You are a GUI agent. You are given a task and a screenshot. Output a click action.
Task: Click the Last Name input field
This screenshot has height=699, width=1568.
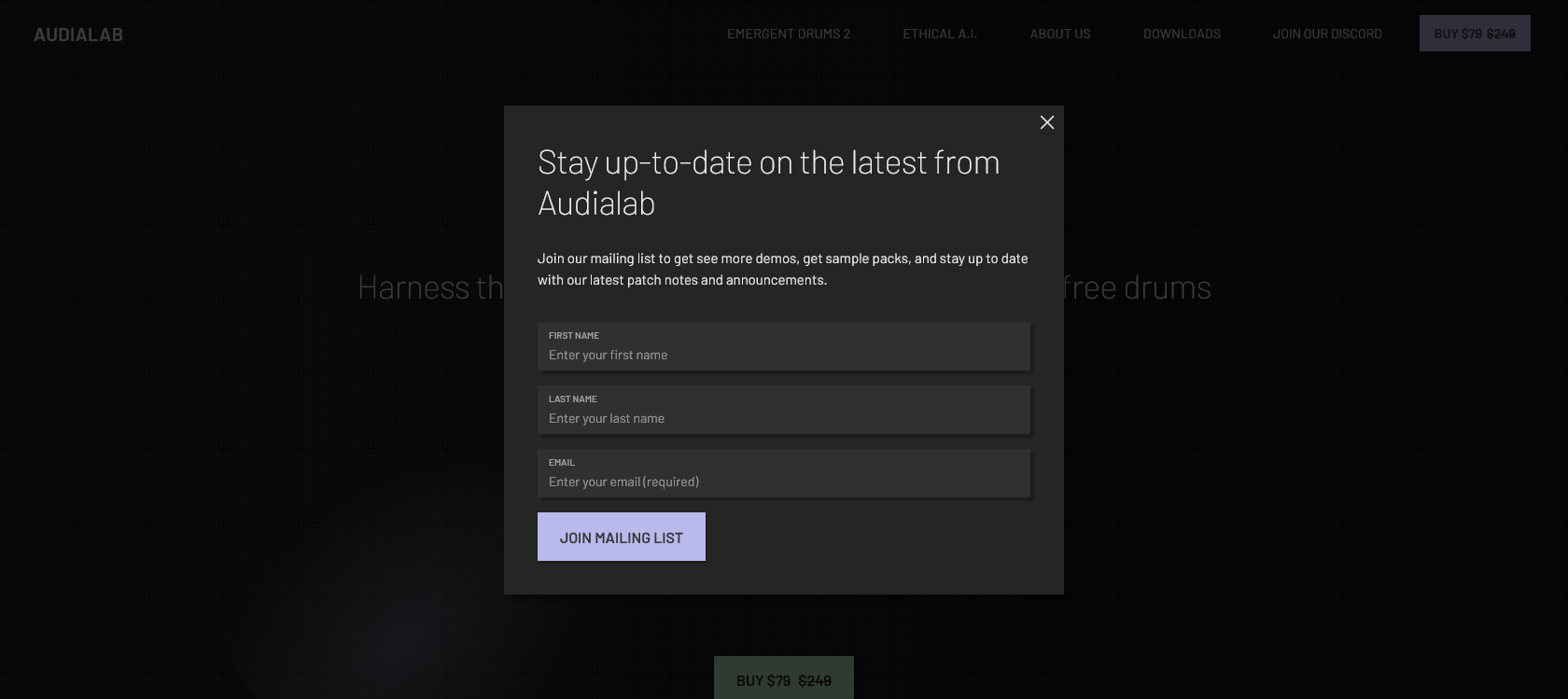(x=784, y=410)
